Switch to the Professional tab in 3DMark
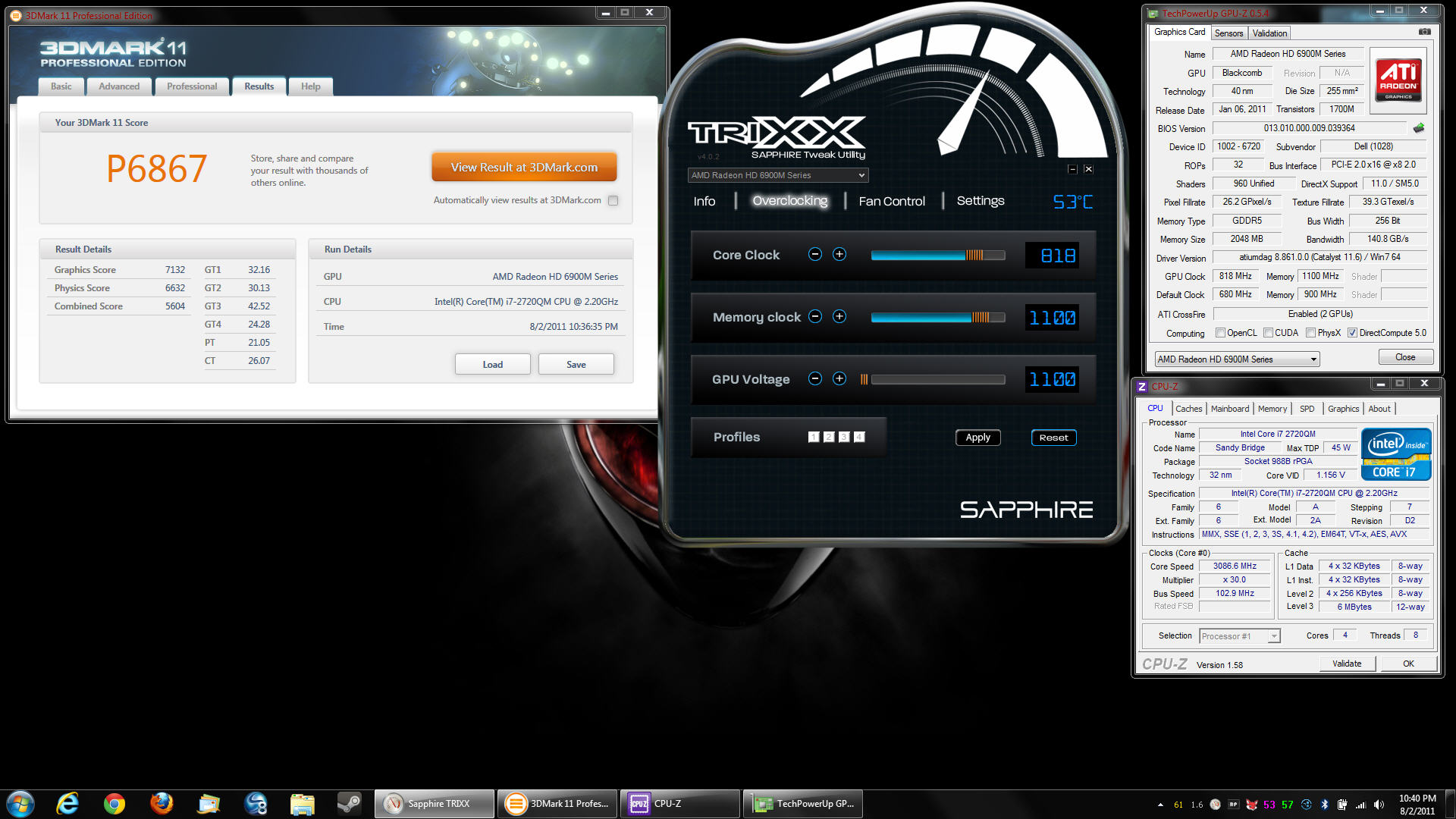The image size is (1456, 819). (192, 86)
